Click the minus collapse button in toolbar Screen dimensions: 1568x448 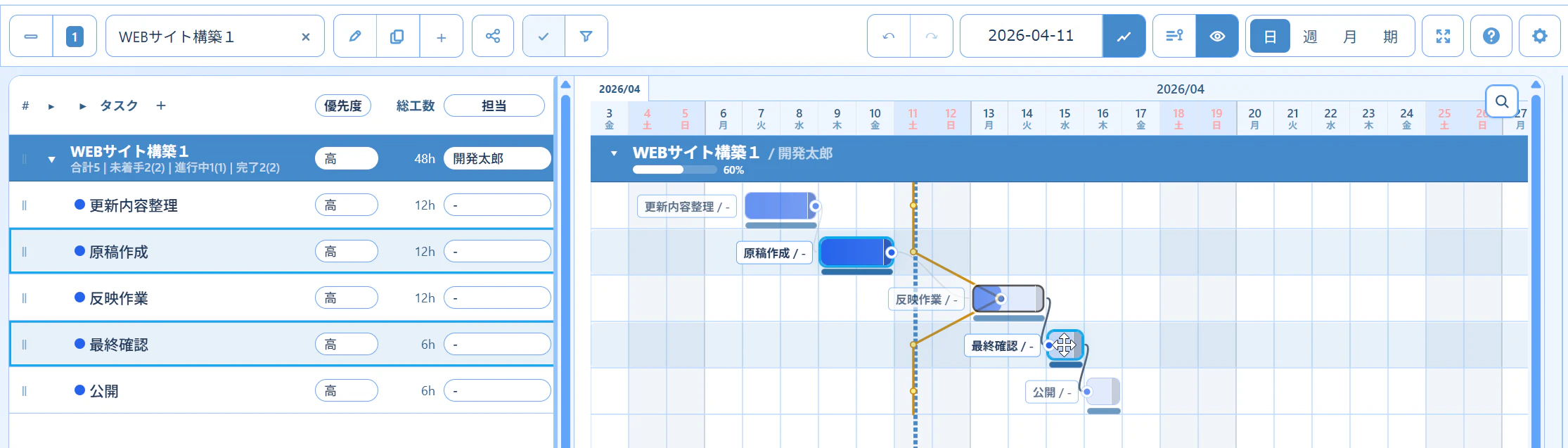31,37
